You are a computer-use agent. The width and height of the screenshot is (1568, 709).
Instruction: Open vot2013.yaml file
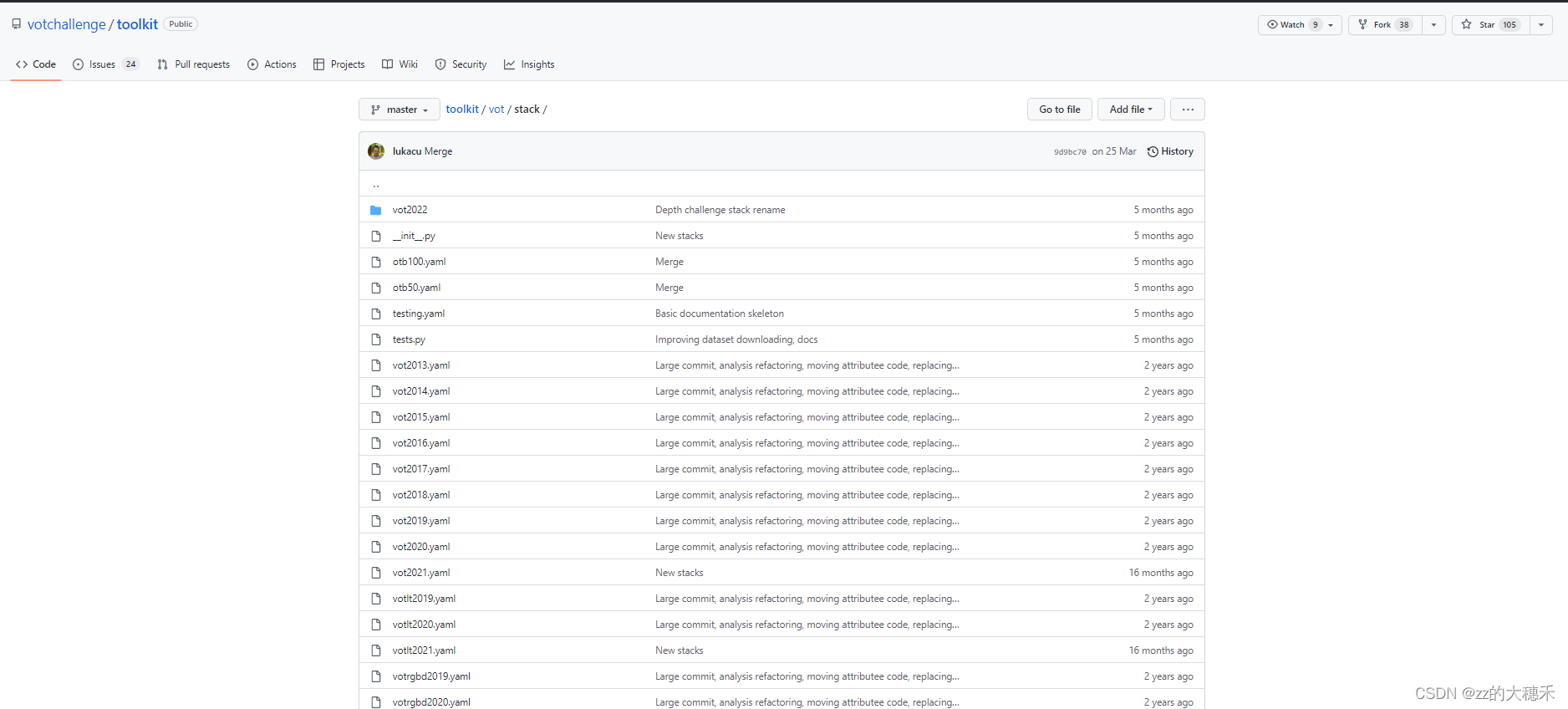[x=421, y=365]
